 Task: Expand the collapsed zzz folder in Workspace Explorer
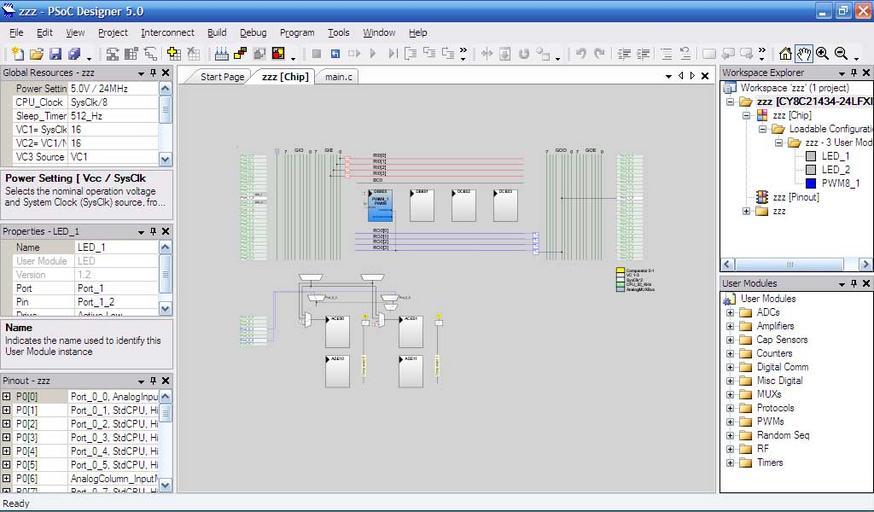[x=746, y=211]
